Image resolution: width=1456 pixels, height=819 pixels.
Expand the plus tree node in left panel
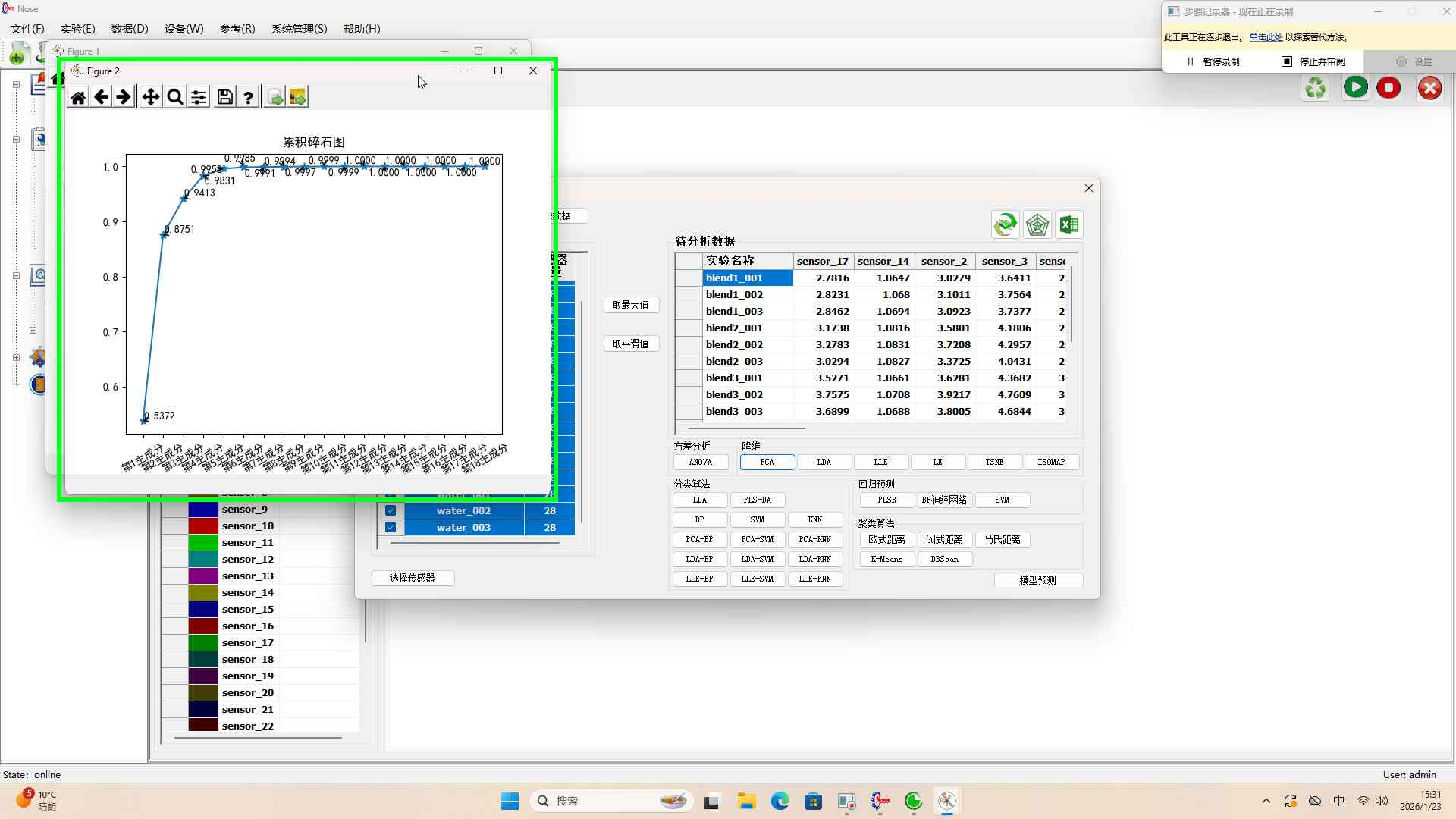tap(33, 330)
